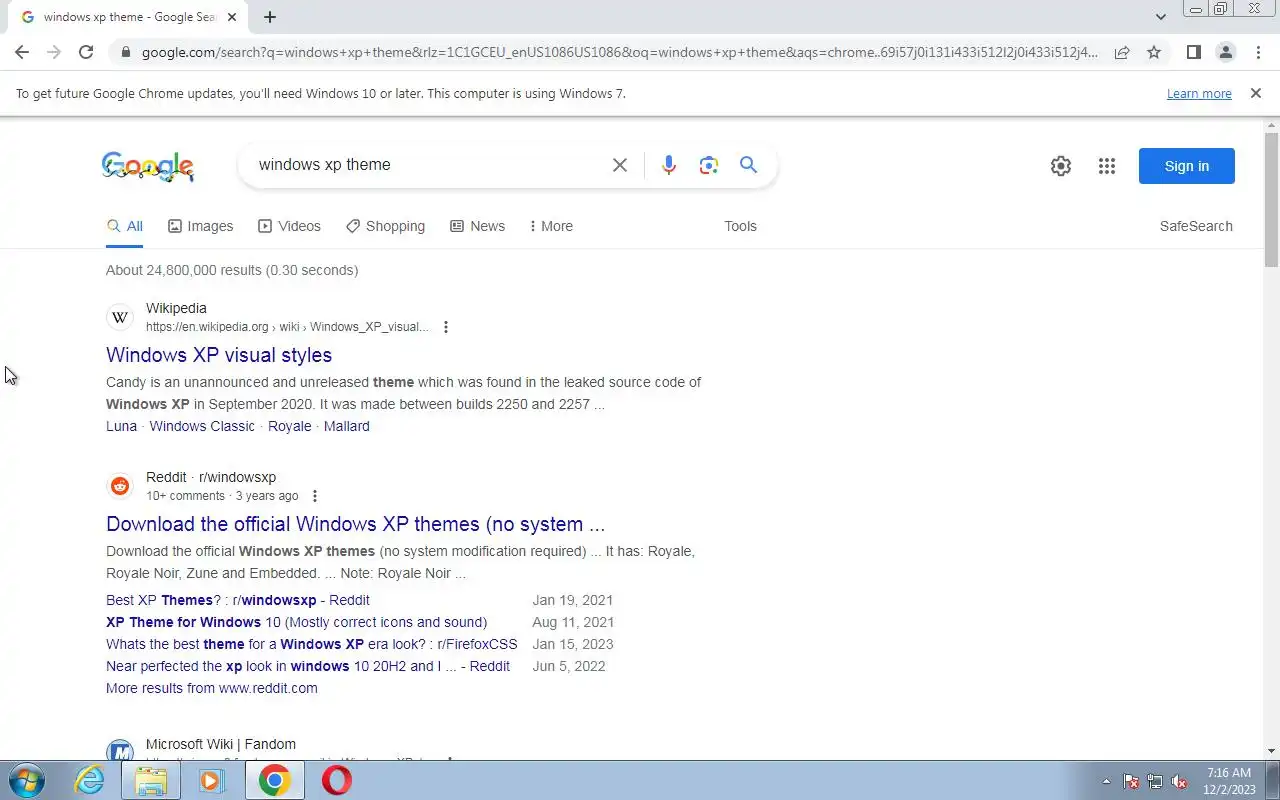Open the Chrome profile avatar icon

click(1225, 52)
